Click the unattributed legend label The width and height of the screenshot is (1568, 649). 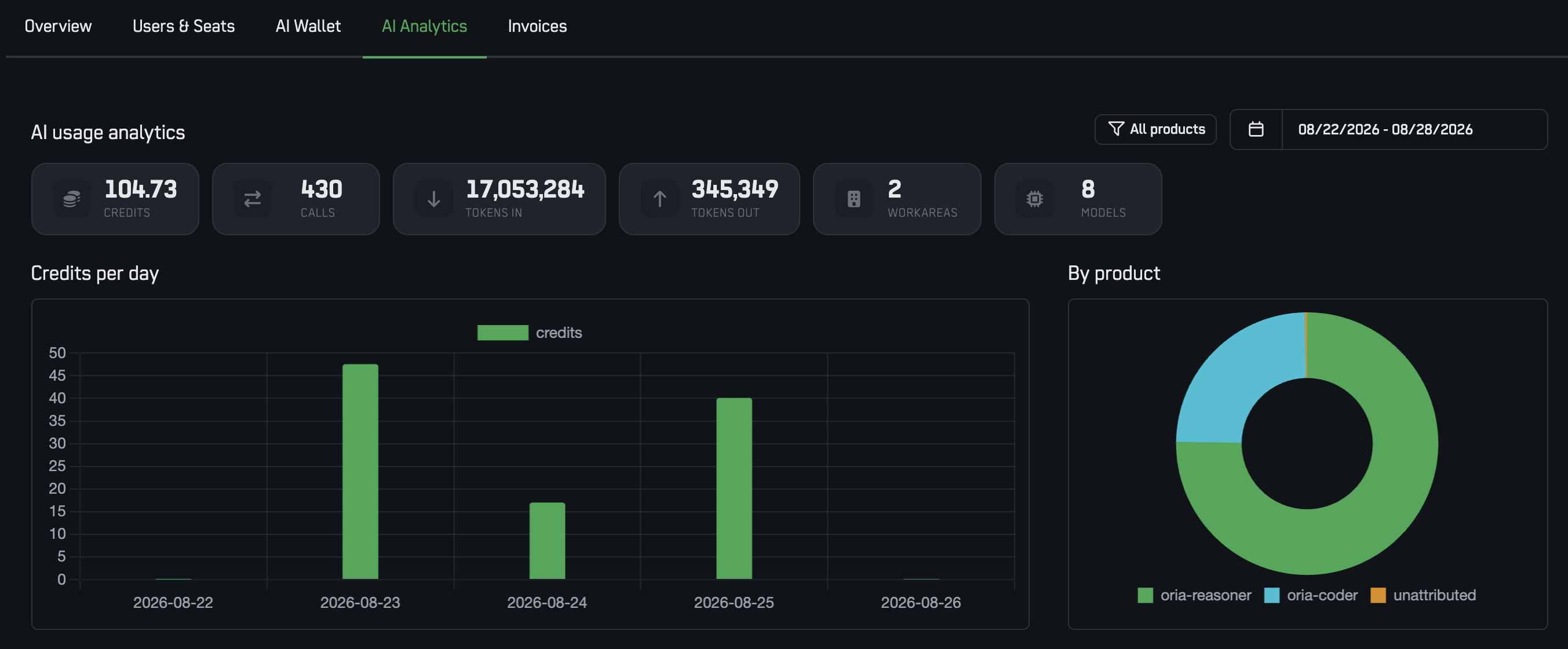1435,595
